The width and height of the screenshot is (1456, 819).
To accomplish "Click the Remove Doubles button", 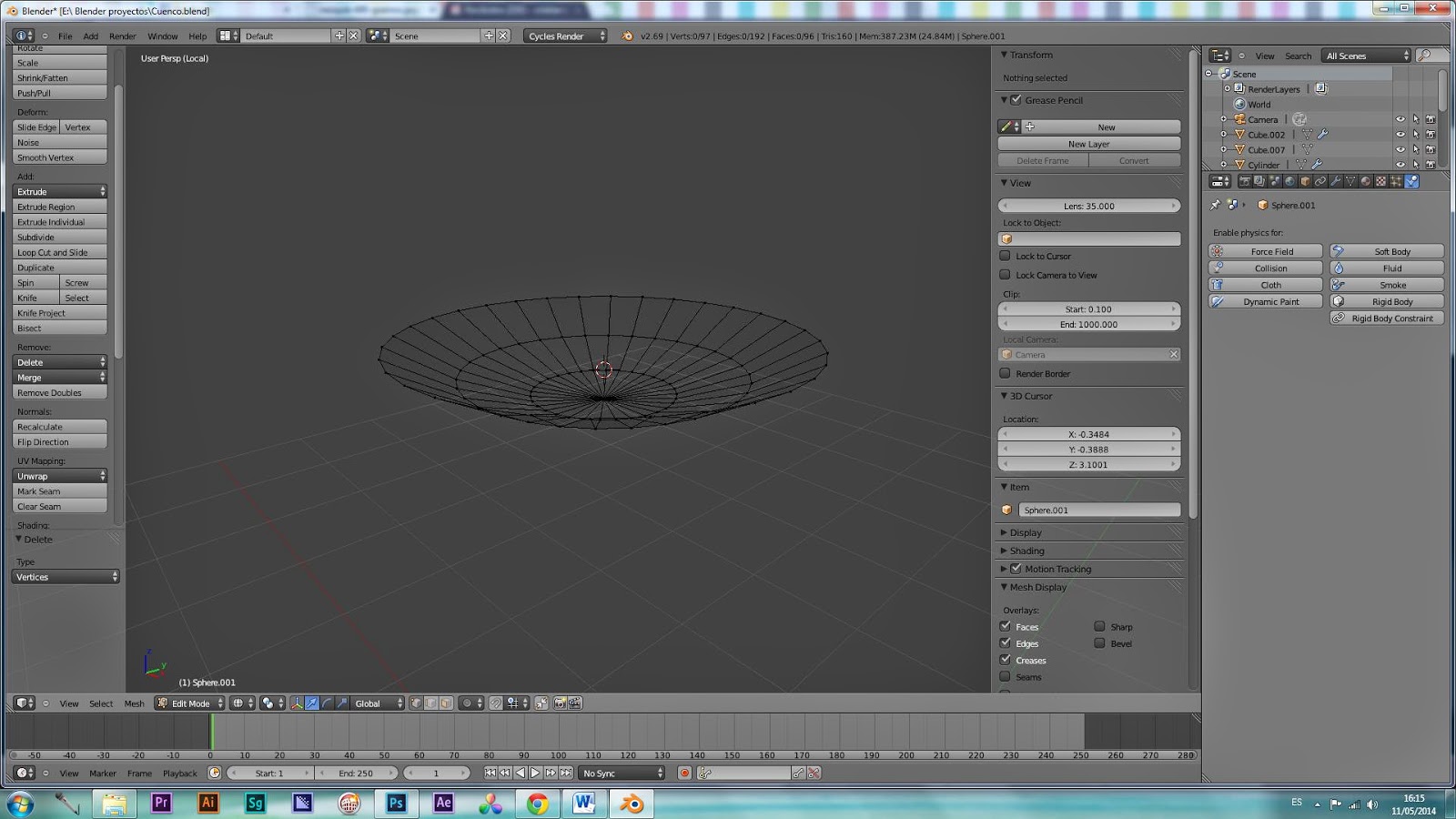I will coord(58,392).
